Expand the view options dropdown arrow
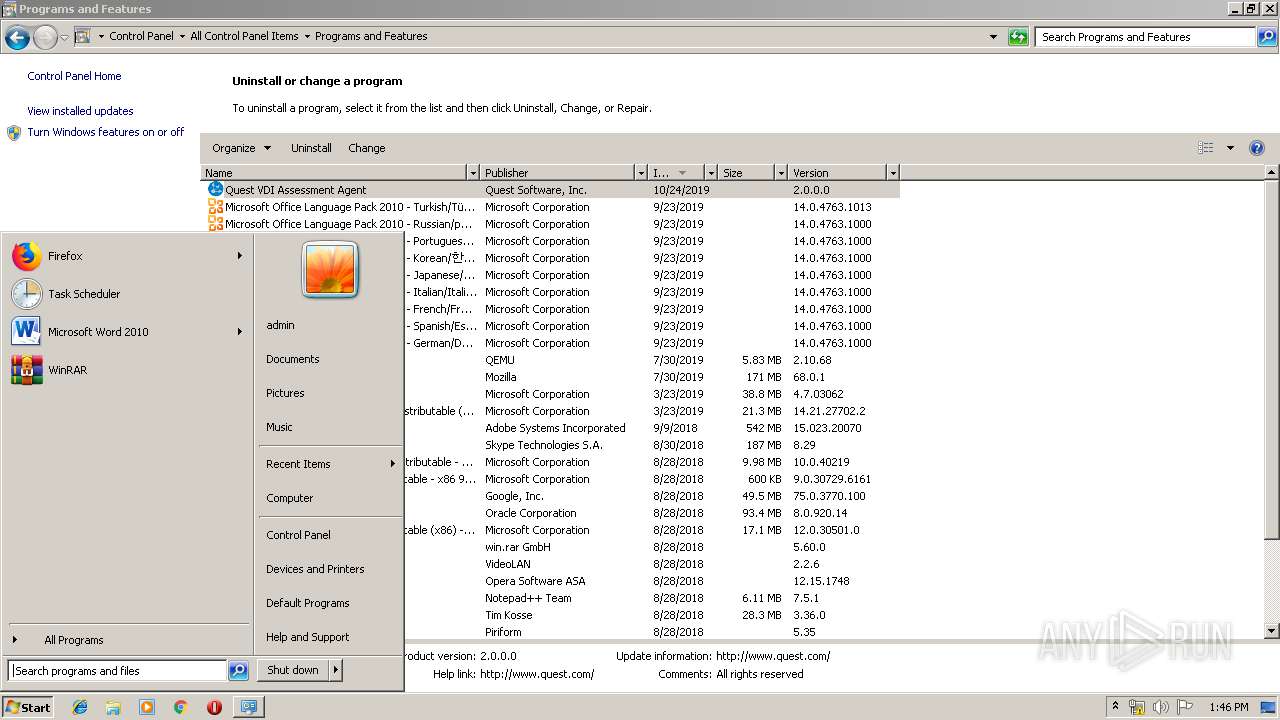This screenshot has height=720, width=1280. (1230, 148)
